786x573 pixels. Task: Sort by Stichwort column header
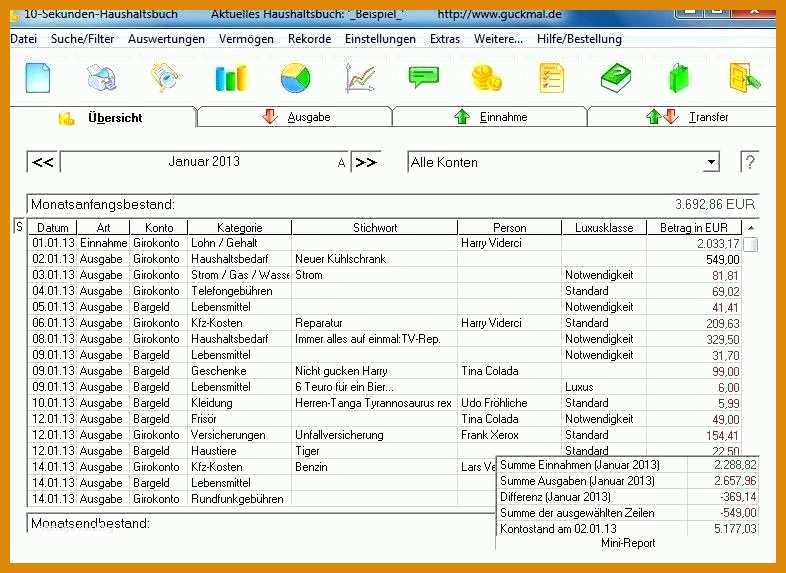tap(375, 228)
